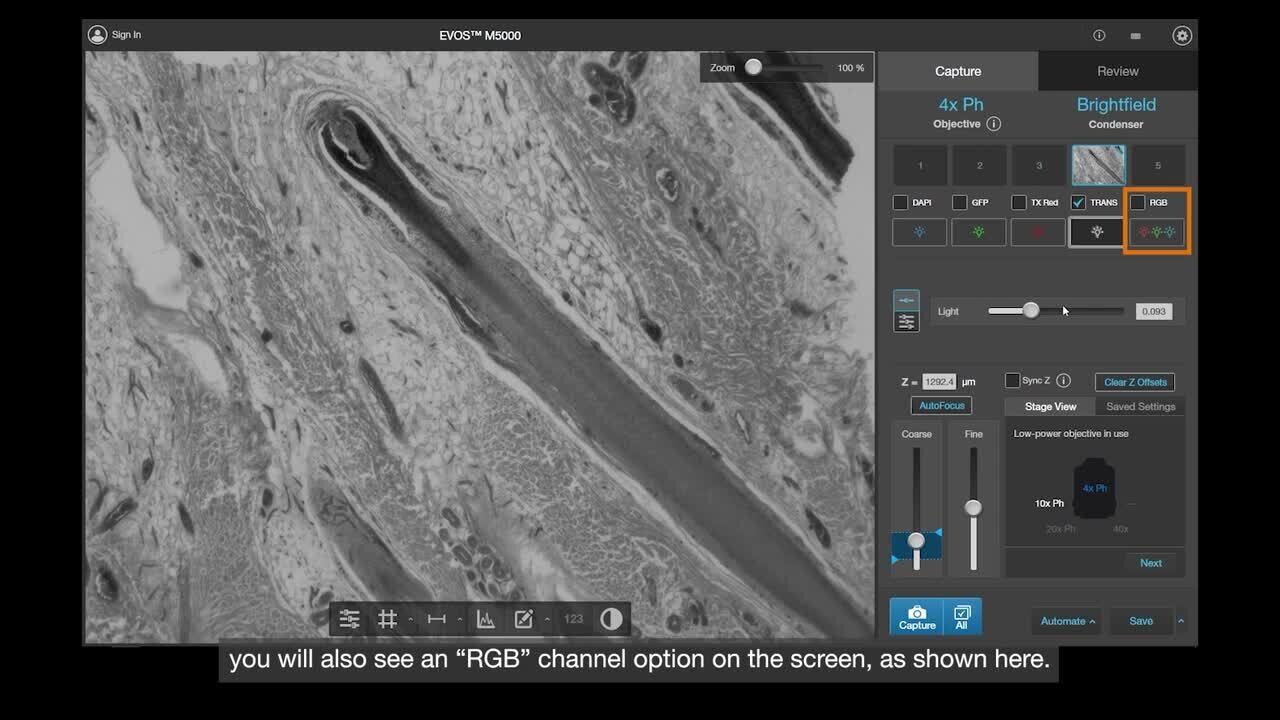Screen dimensions: 1280x720
Task: Enable the DAPI channel checkbox
Action: tap(900, 202)
